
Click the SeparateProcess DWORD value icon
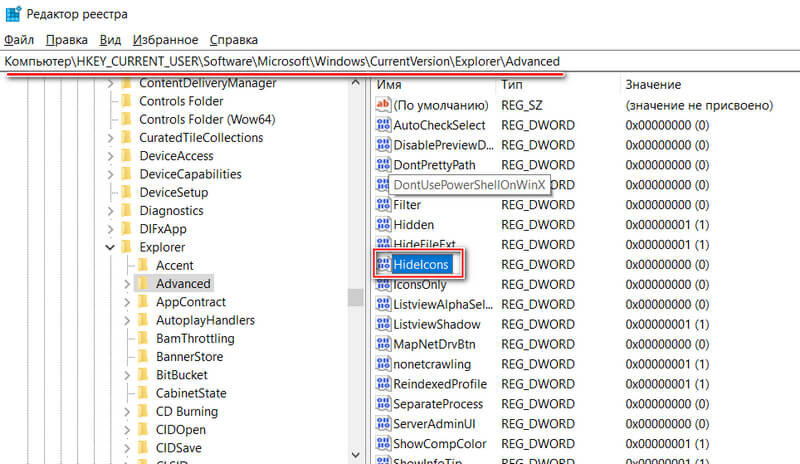click(x=383, y=403)
